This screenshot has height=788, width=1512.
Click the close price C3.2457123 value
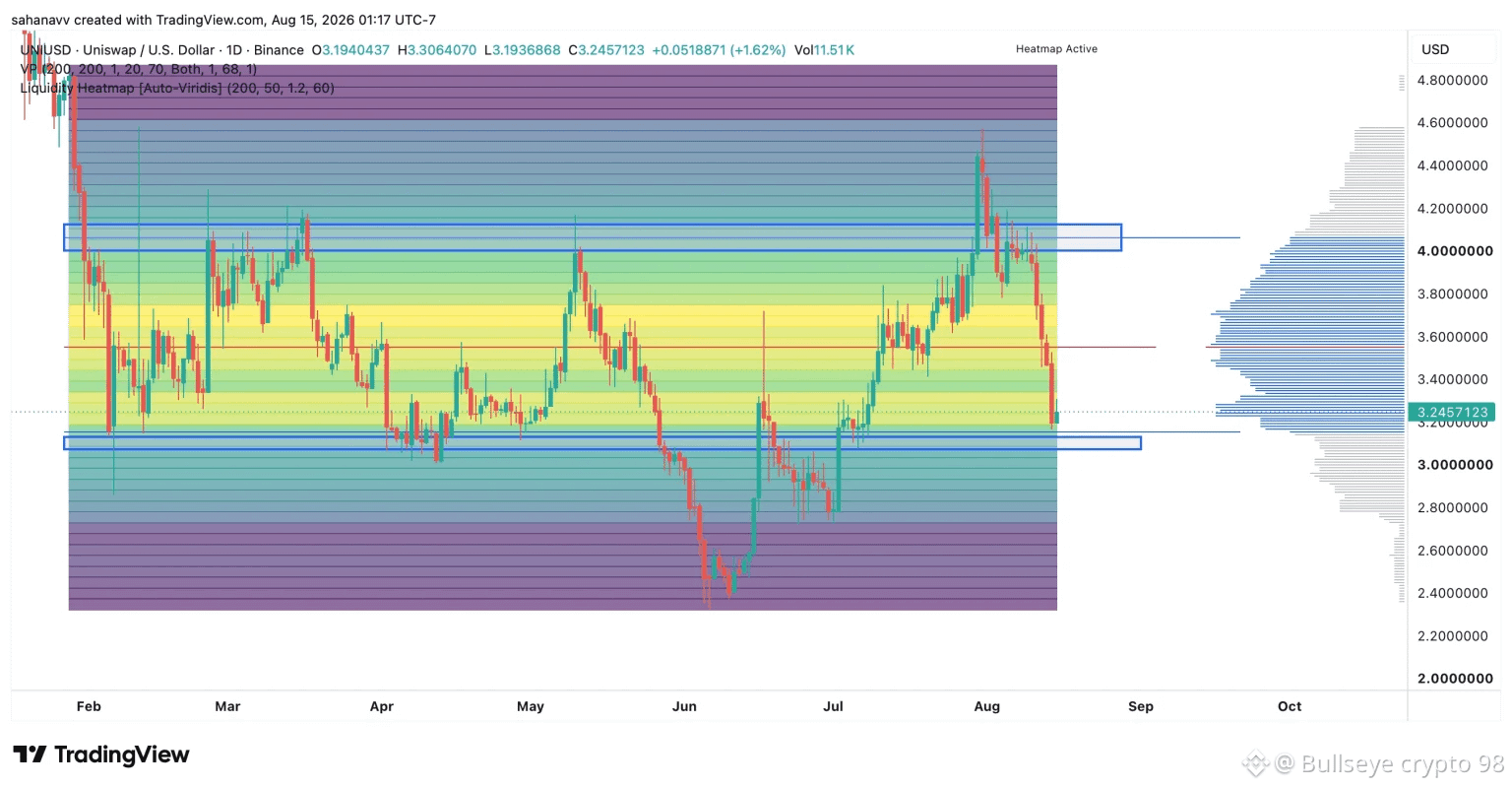[x=606, y=50]
